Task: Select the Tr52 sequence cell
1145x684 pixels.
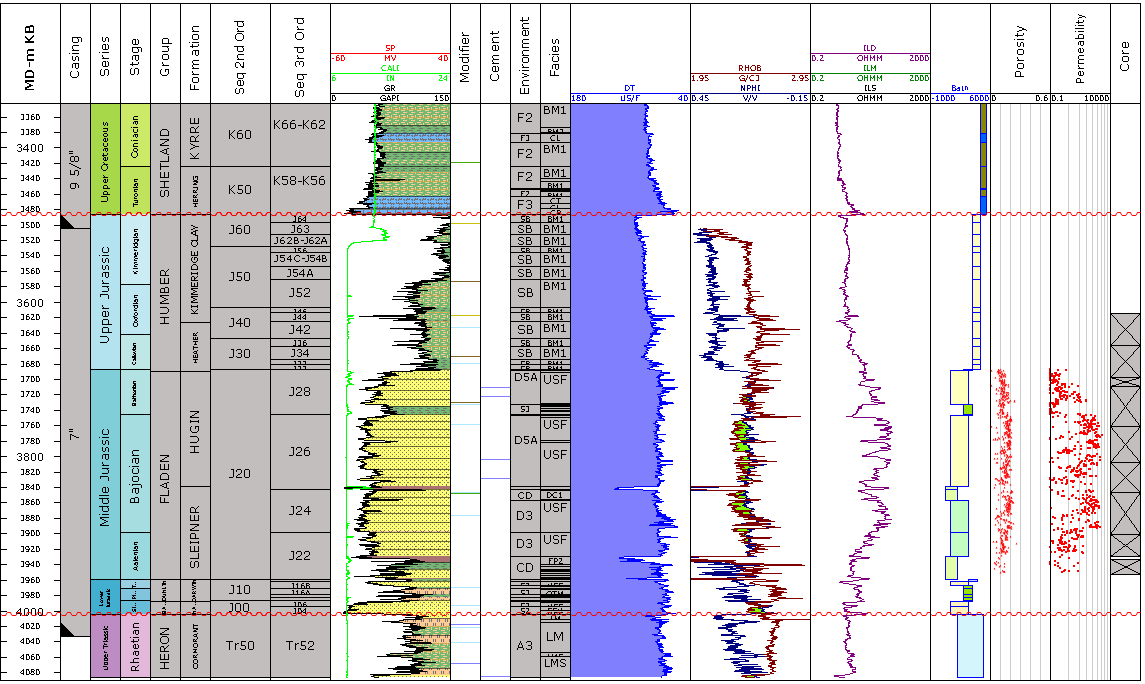Action: pos(300,646)
